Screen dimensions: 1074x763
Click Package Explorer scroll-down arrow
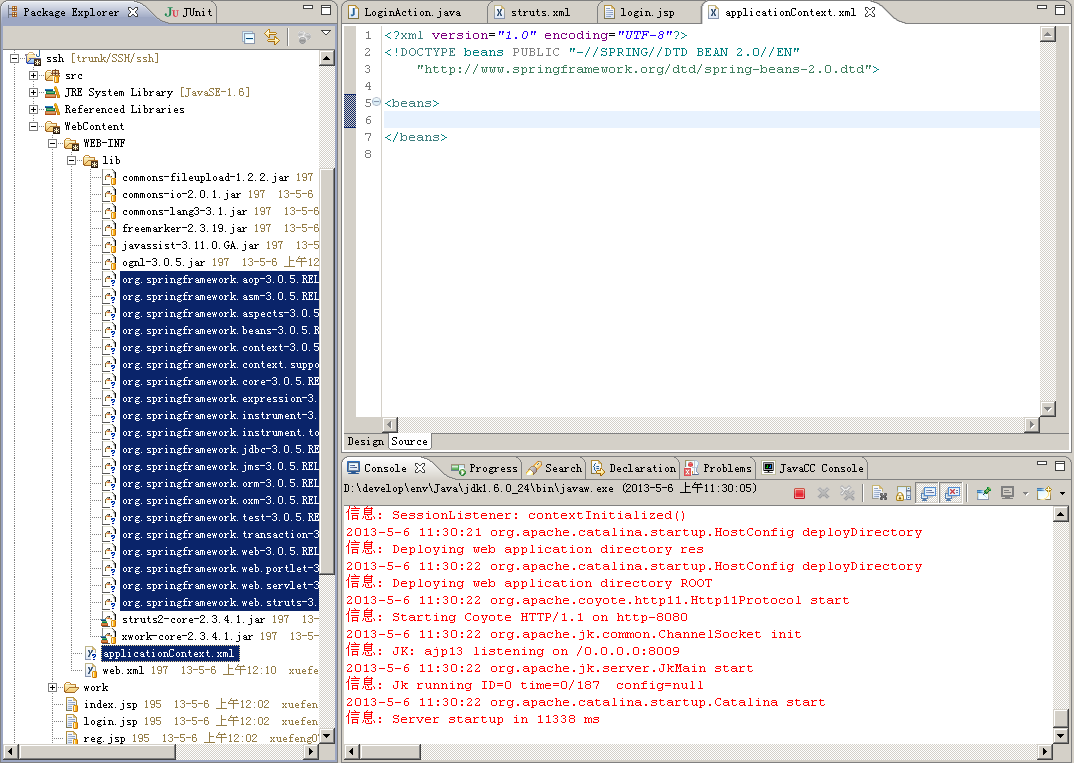click(x=327, y=736)
